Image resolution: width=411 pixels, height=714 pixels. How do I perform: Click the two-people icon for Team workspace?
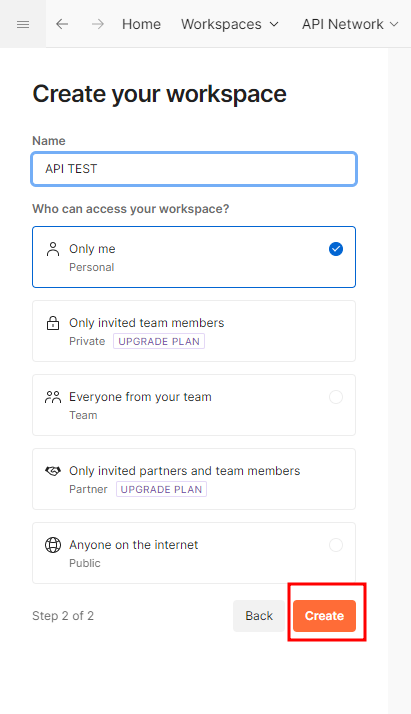(x=53, y=397)
